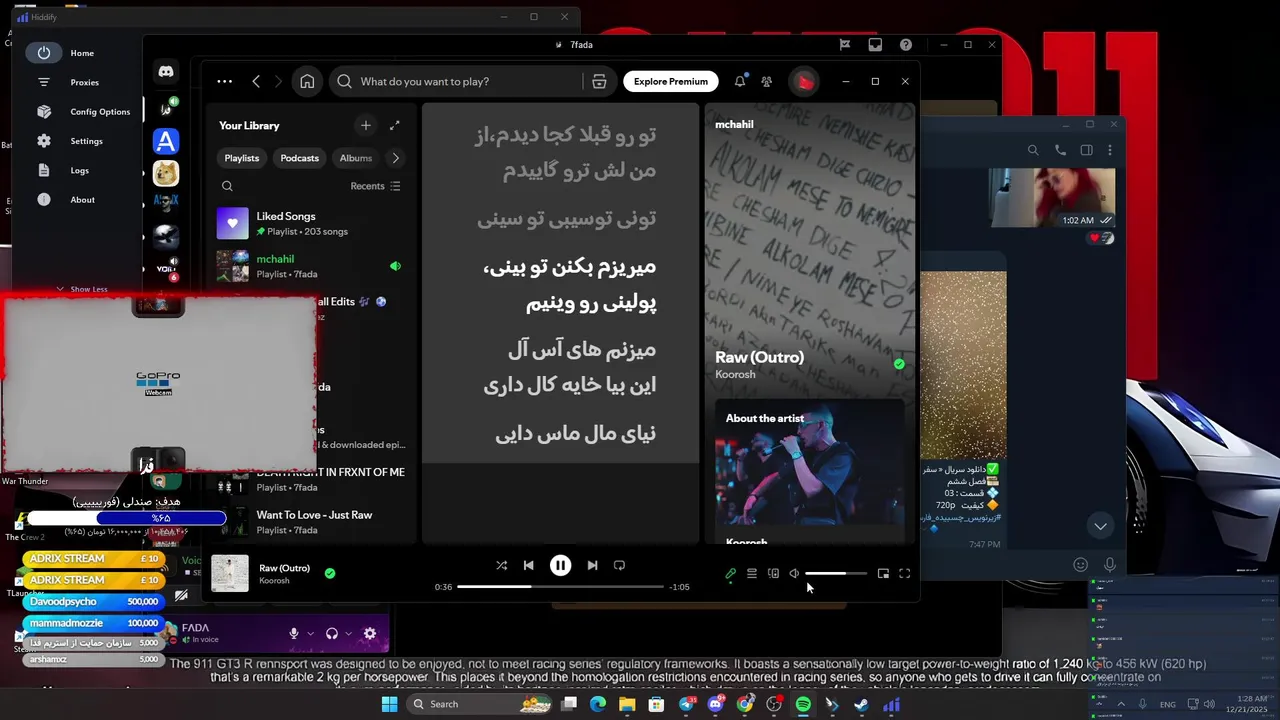
Task: Open Hiddify Logs page
Action: 80,170
